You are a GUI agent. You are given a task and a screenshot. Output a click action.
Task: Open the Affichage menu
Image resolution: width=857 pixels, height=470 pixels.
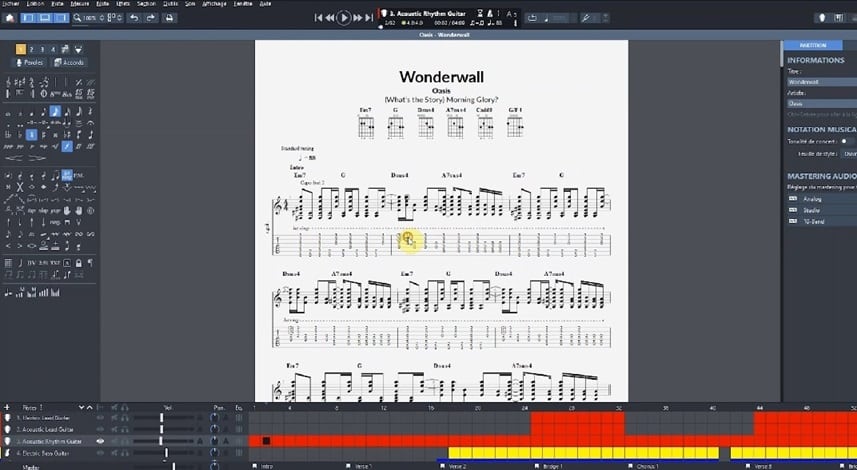click(x=214, y=4)
